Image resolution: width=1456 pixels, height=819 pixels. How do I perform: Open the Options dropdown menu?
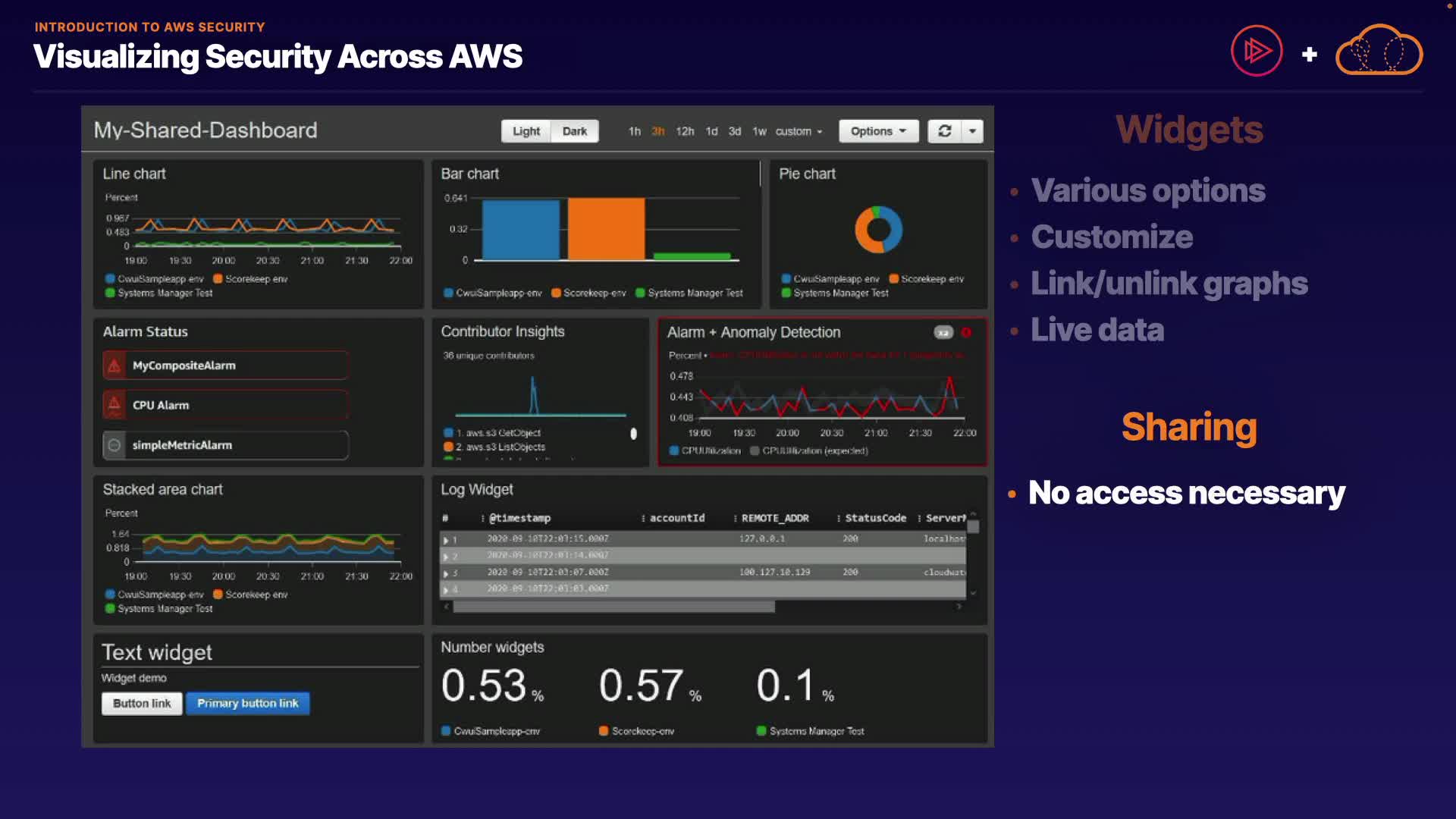(x=878, y=131)
